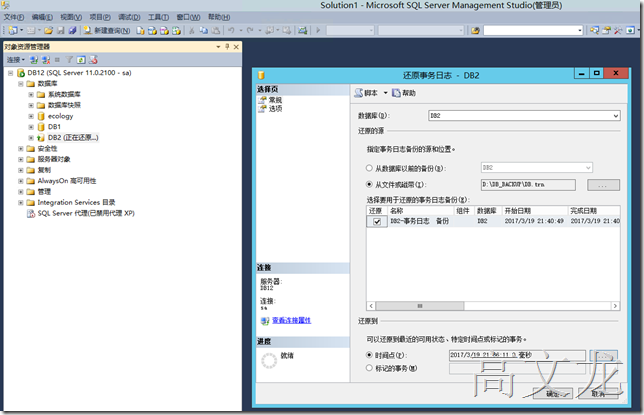The width and height of the screenshot is (644, 415).
Task: Click the Paste icon in main toolbar
Action: pyautogui.click(x=216, y=30)
